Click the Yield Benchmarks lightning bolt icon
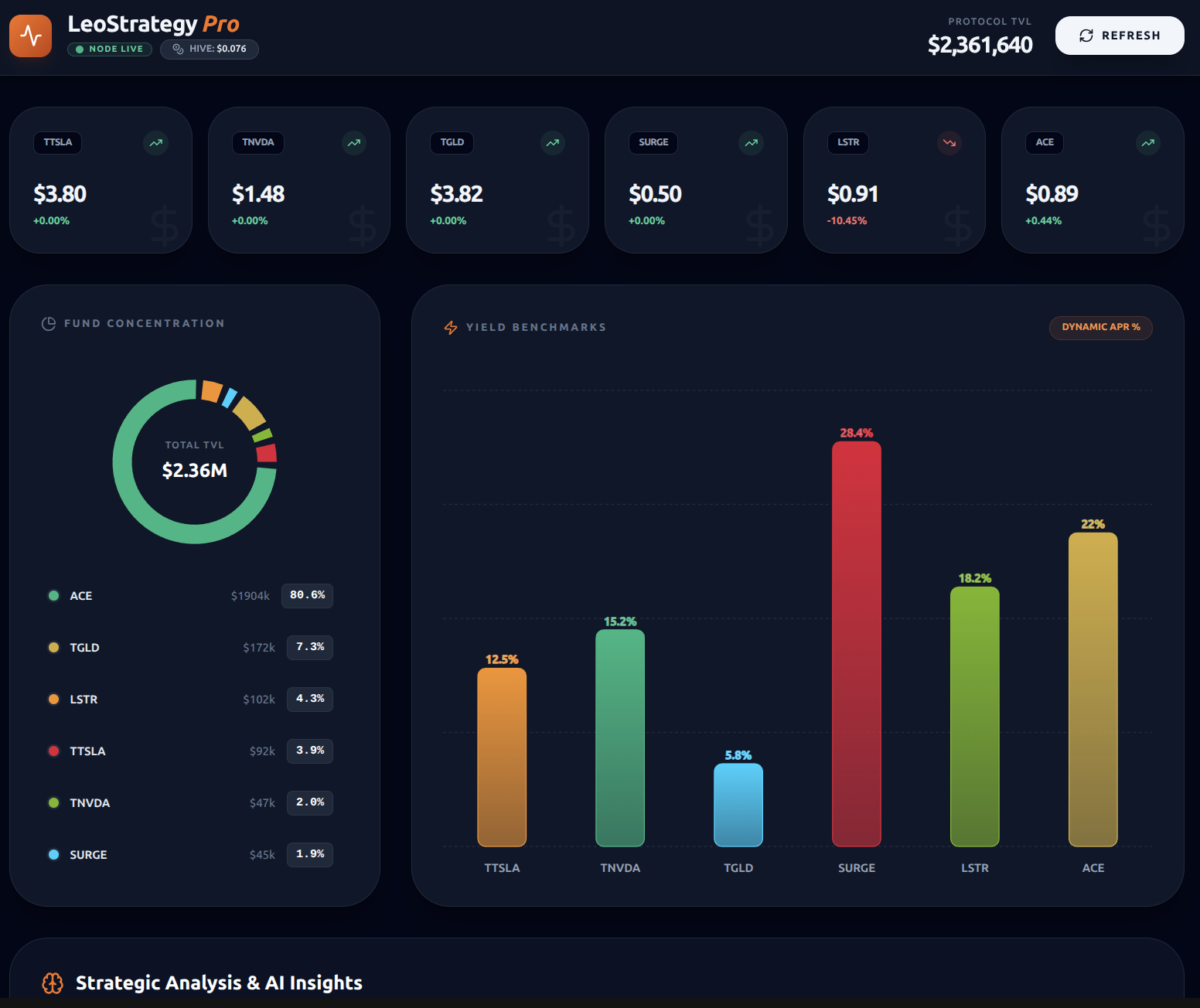This screenshot has height=1008, width=1200. 451,328
